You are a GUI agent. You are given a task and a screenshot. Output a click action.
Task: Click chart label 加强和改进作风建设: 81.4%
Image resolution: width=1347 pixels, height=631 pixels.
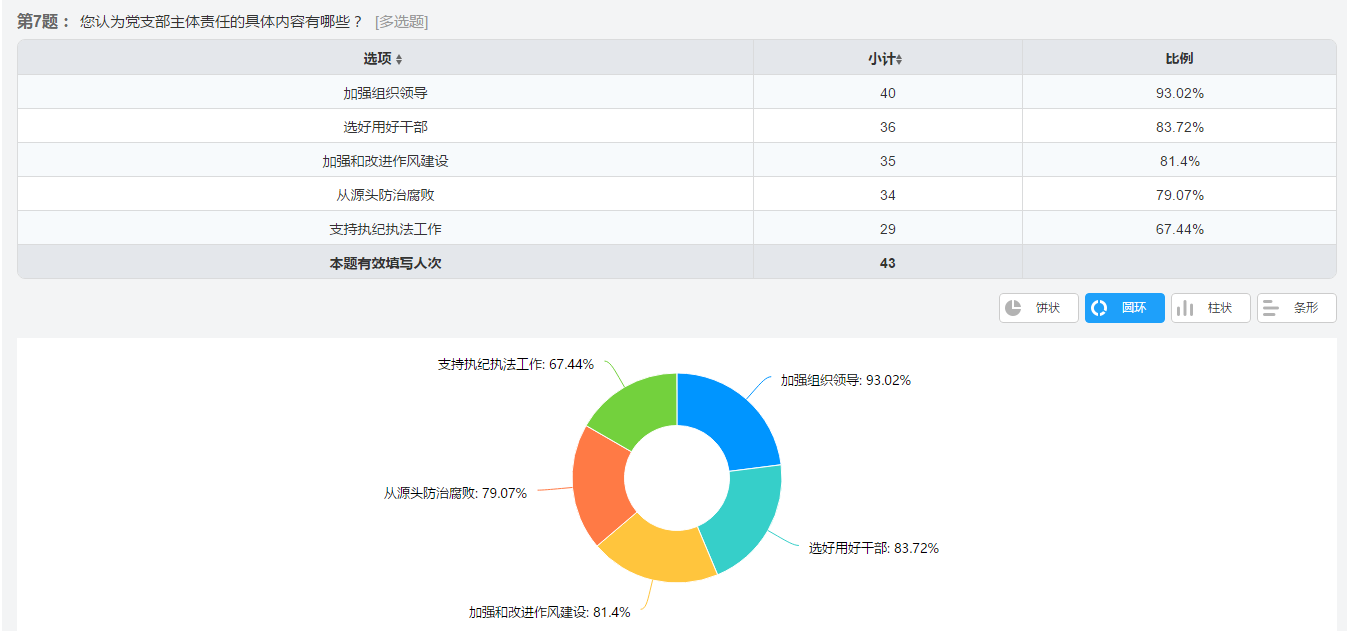(549, 612)
